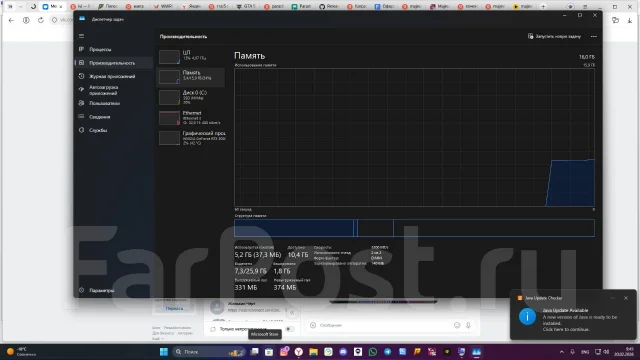This screenshot has width=640, height=360.
Task: Select the ЦП performance graph thumbnail
Action: (x=169, y=57)
